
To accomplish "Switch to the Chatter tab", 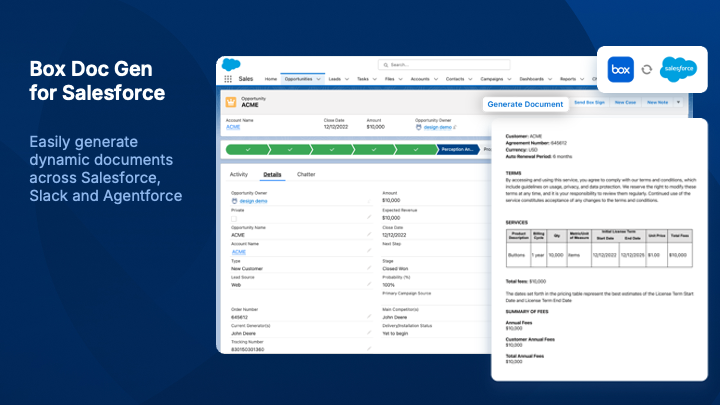I will pos(306,174).
